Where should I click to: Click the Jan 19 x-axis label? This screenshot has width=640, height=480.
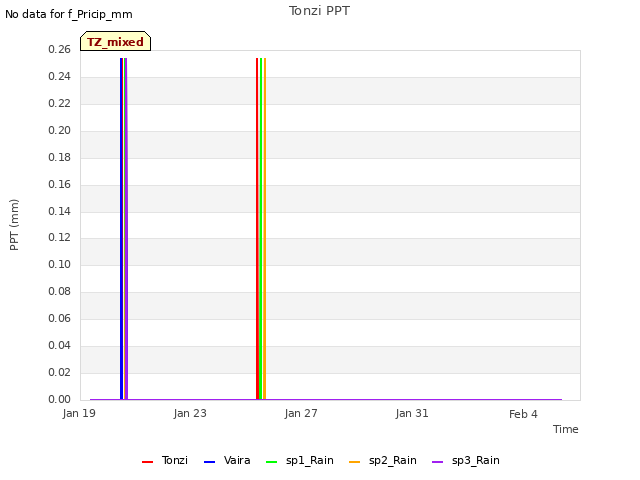(x=79, y=413)
